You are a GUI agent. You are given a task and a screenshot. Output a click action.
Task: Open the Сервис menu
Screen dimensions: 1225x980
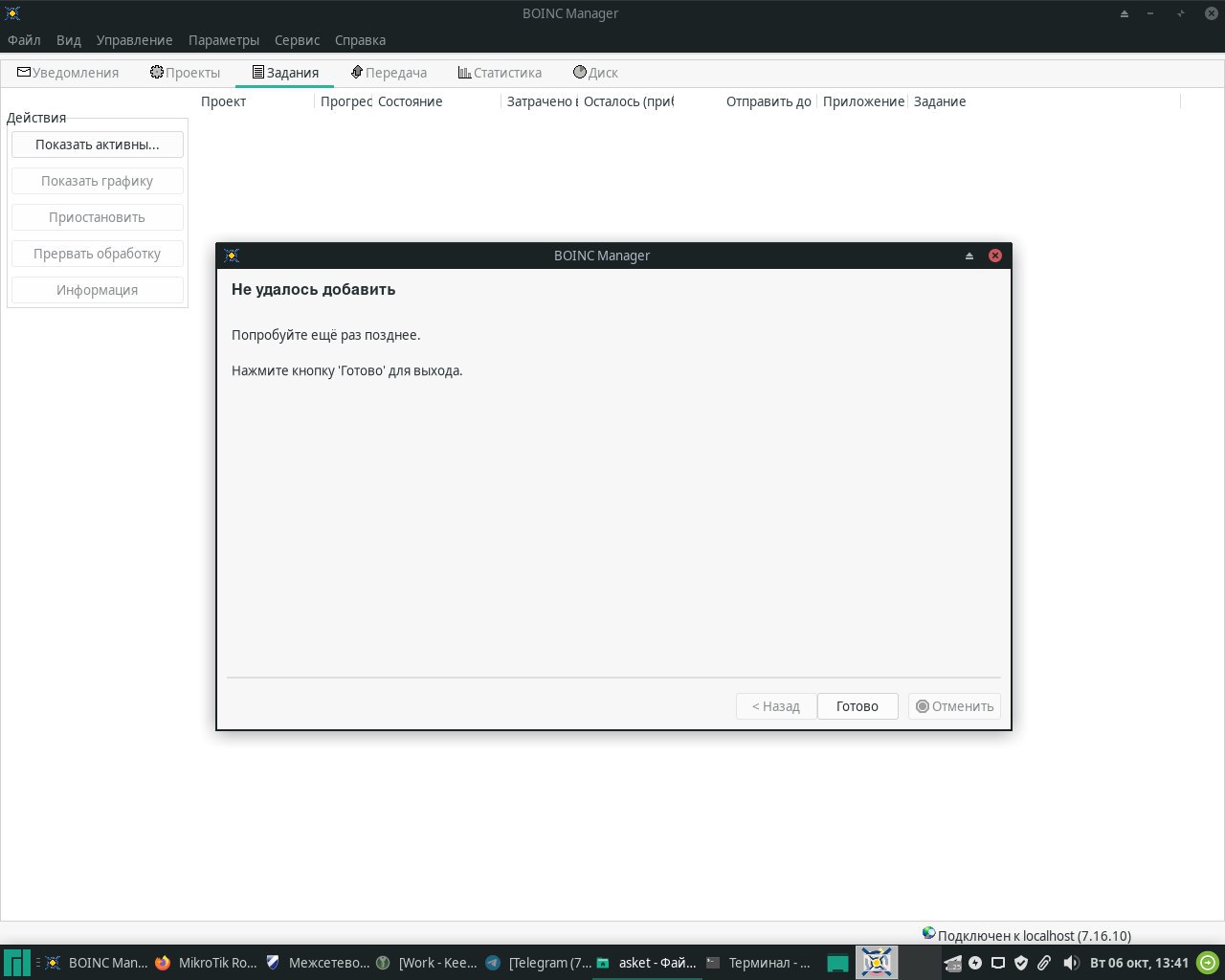point(297,40)
